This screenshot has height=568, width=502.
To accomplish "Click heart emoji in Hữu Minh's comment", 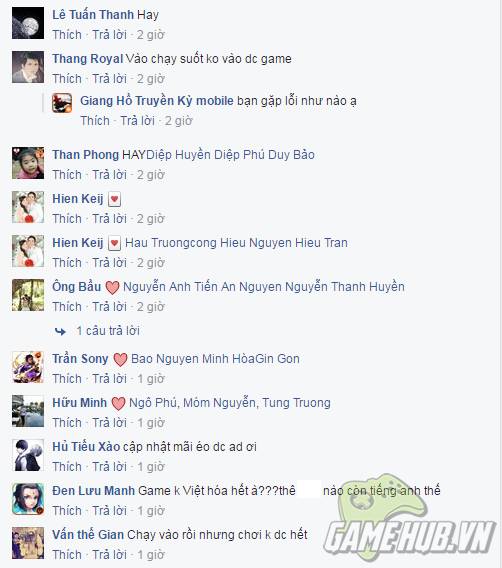I will tap(118, 403).
